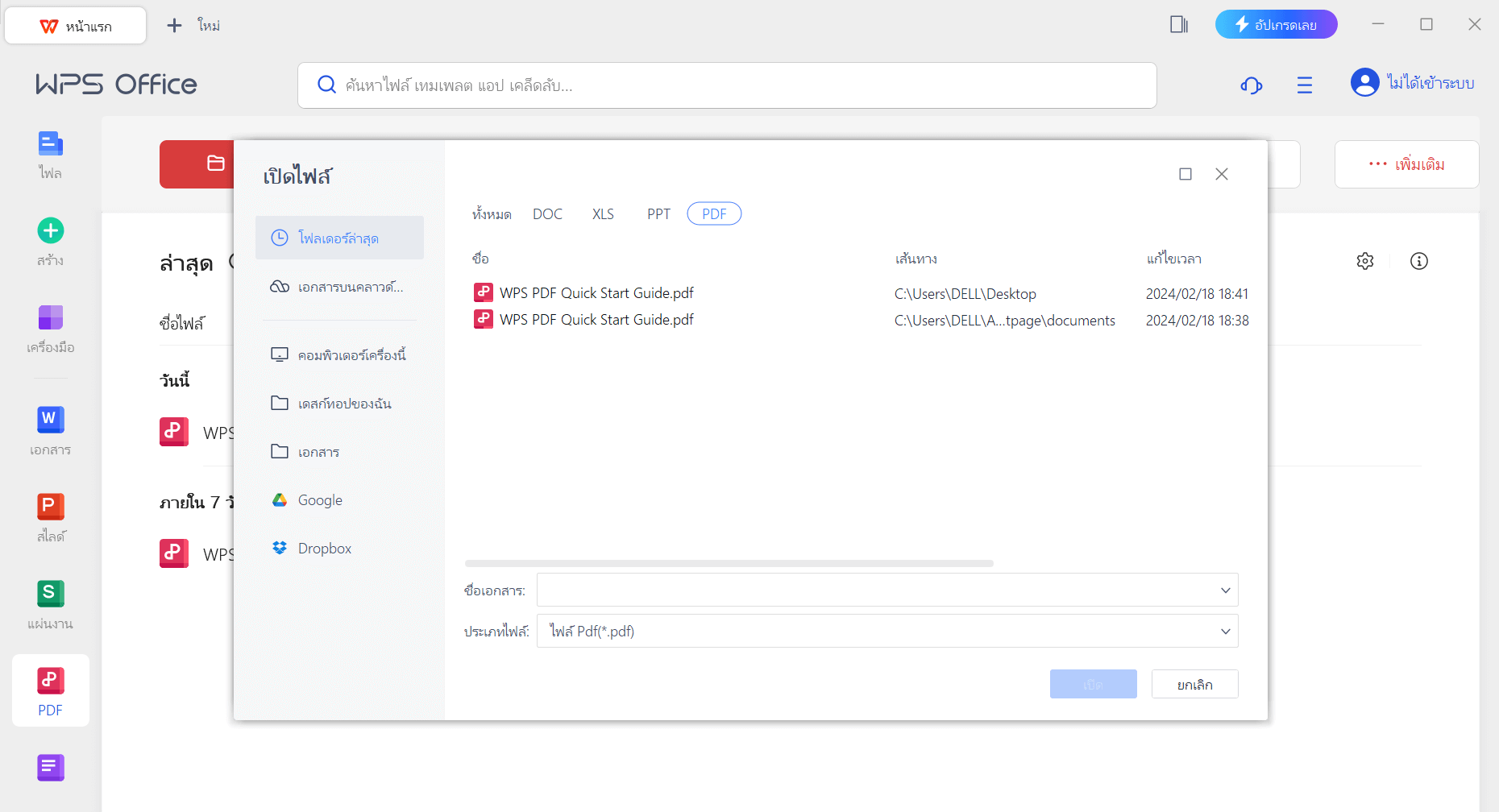1499x812 pixels.
Task: Select เดสก์ท็อปของฉัน folder
Action: point(339,403)
